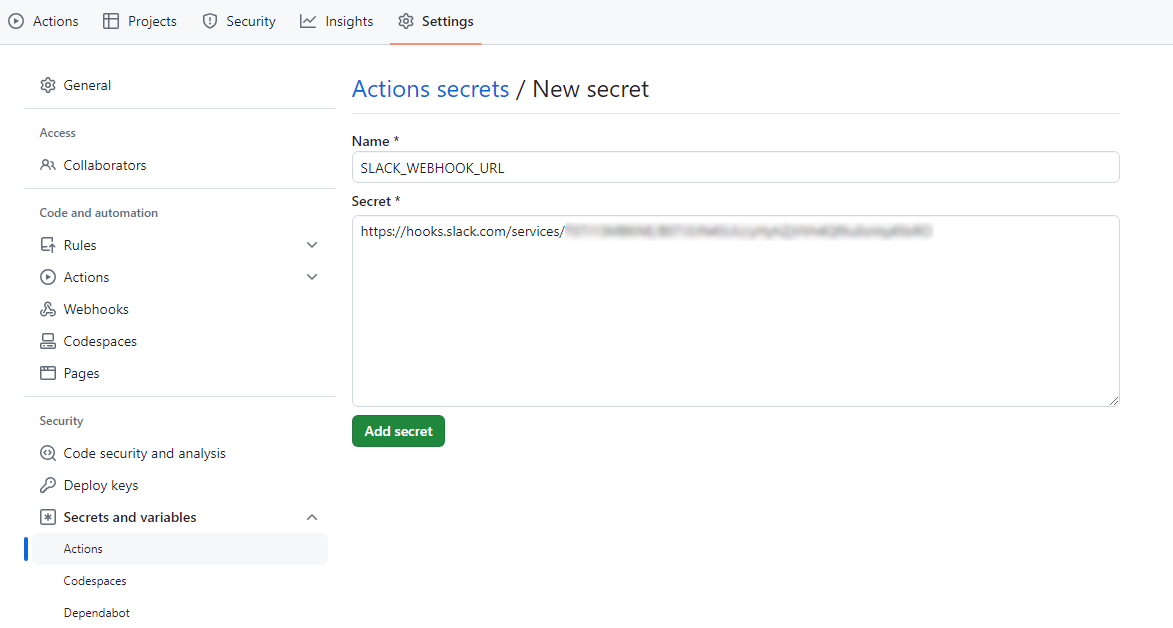
Task: Click the Webhooks icon in sidebar
Action: pyautogui.click(x=48, y=309)
